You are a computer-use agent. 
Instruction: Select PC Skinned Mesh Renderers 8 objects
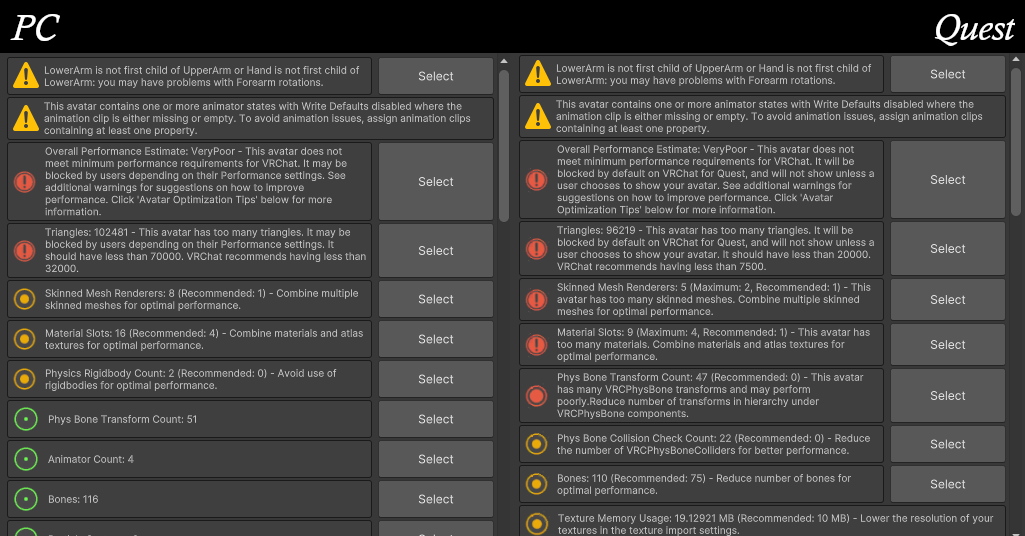pyautogui.click(x=436, y=299)
